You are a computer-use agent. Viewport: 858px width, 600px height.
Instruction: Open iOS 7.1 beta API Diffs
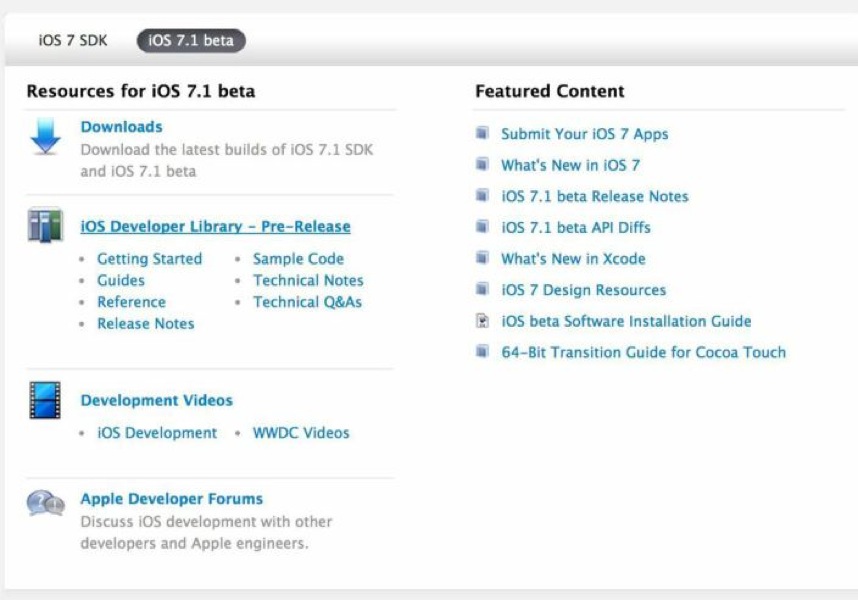click(x=576, y=228)
